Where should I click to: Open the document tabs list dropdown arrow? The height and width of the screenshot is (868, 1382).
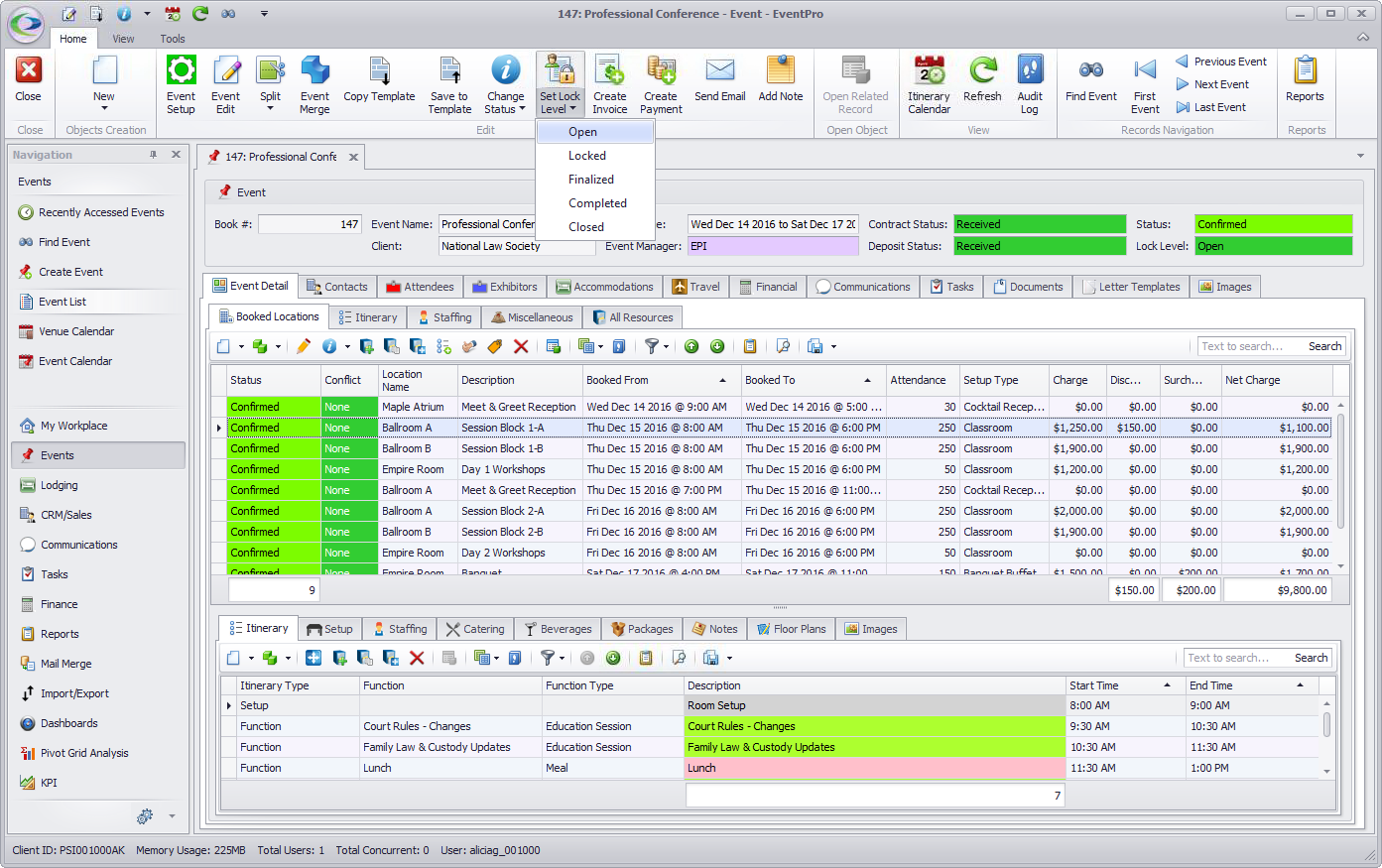pos(1360,156)
